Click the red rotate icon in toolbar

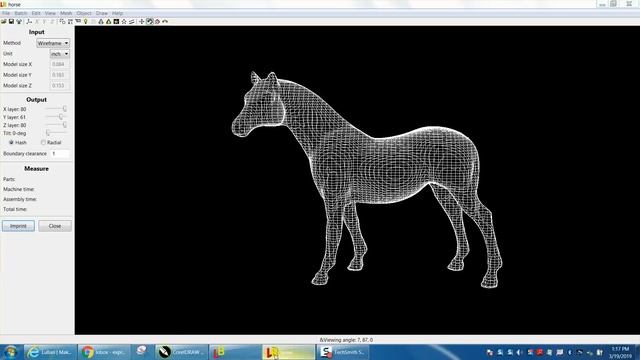(157, 21)
